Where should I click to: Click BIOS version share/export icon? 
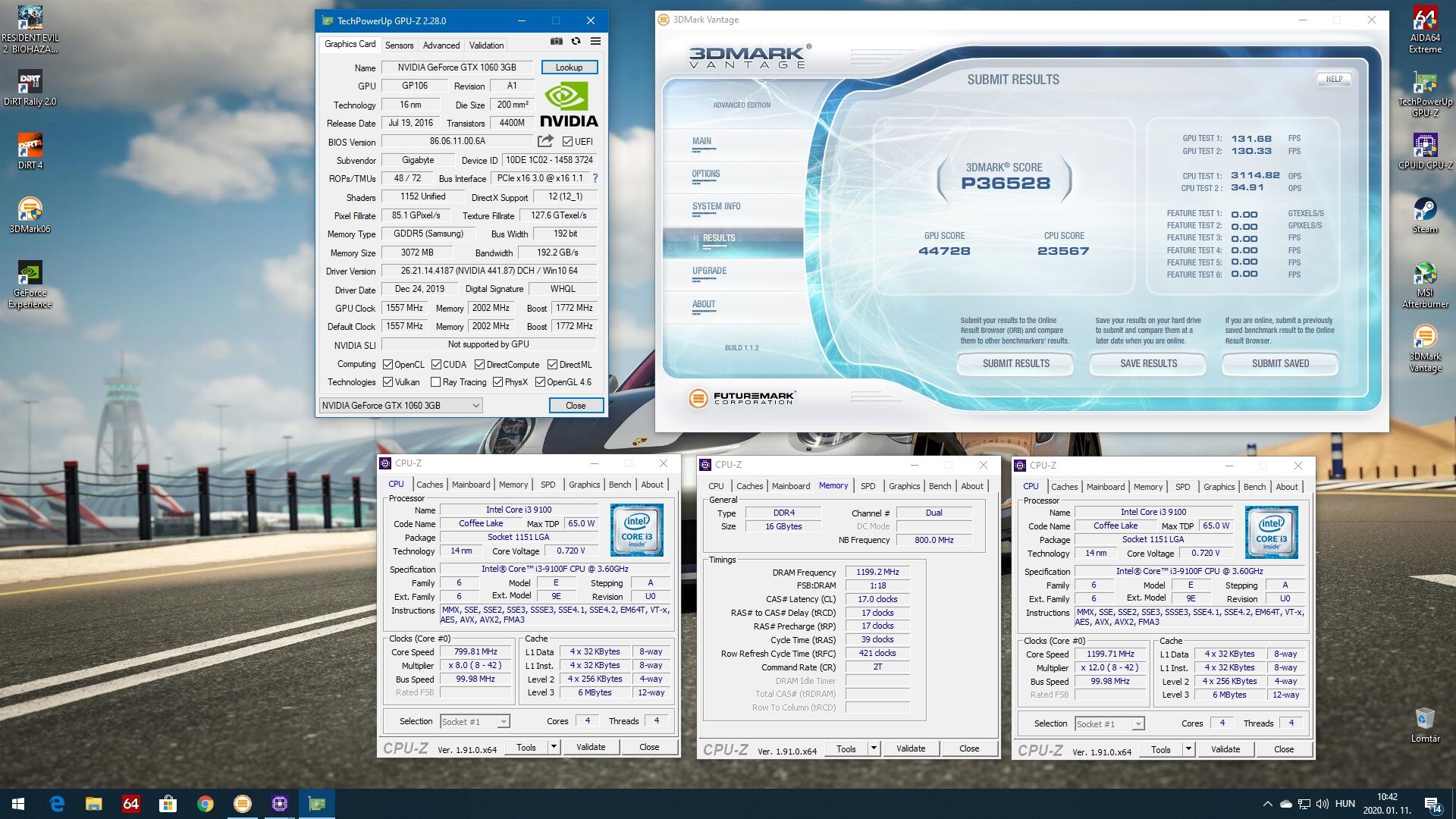tap(545, 141)
